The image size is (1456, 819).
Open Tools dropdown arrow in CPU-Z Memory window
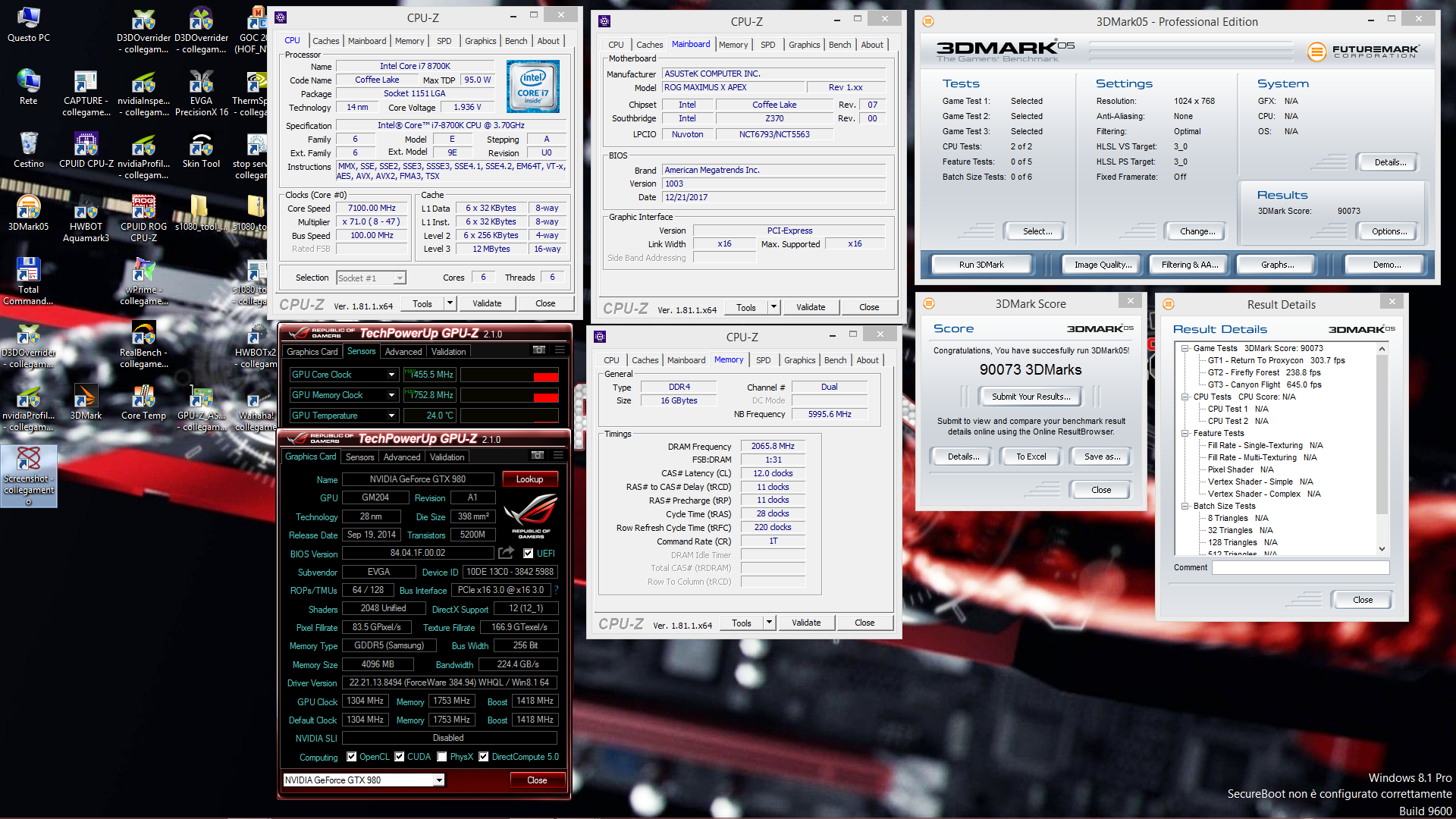tap(769, 623)
